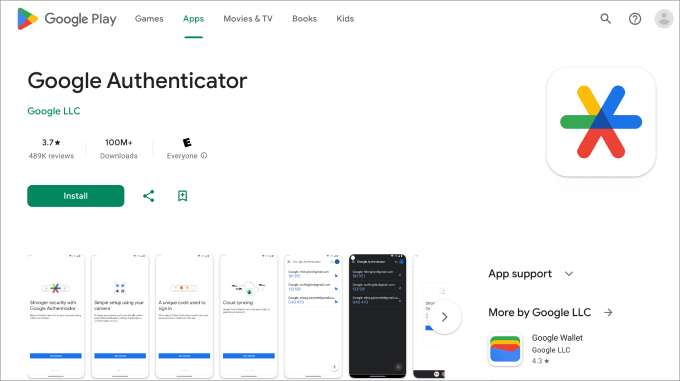
Task: Open the dark-theme account list screenshot
Action: pyautogui.click(x=377, y=316)
